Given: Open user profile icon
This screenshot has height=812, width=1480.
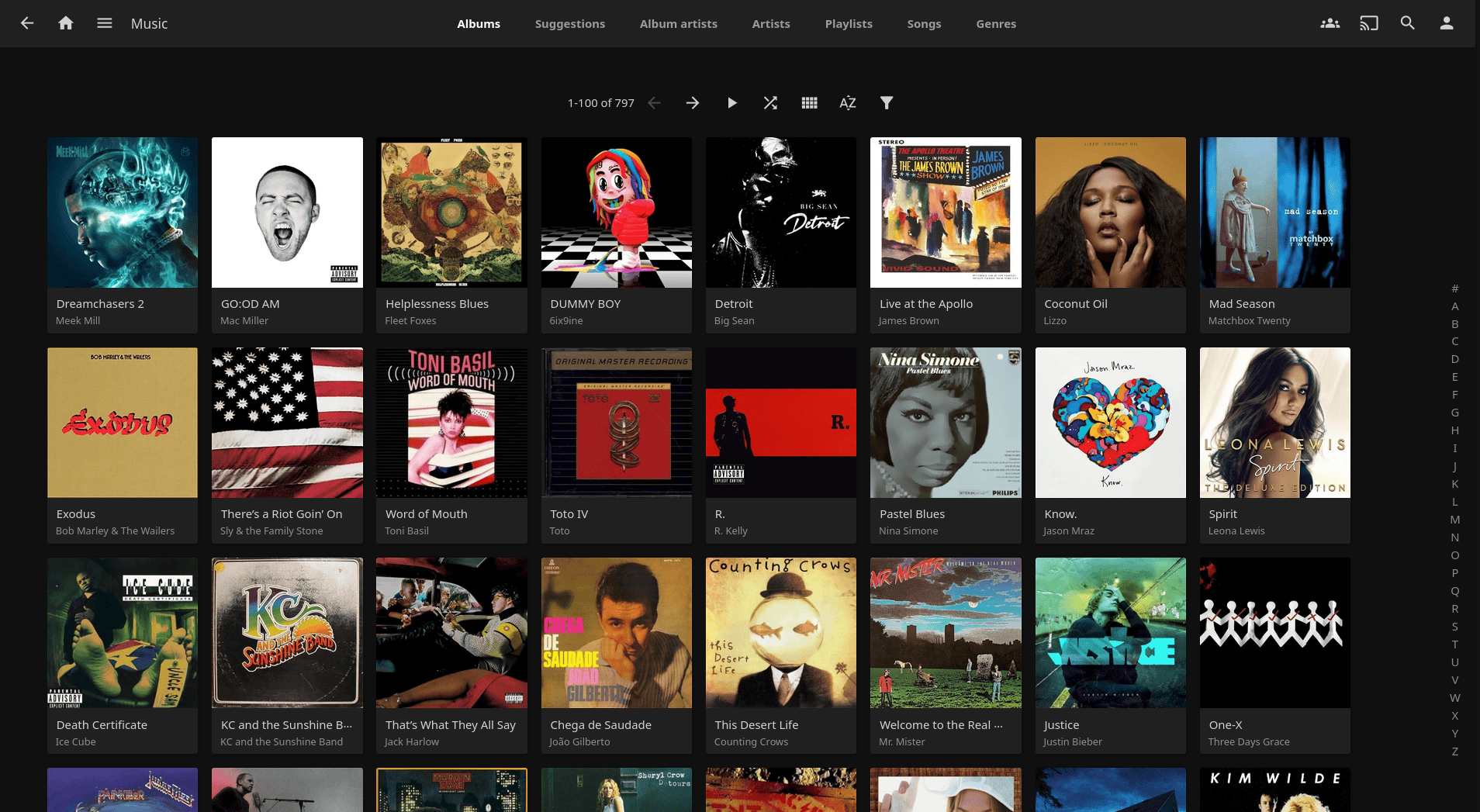Looking at the screenshot, I should pos(1447,23).
